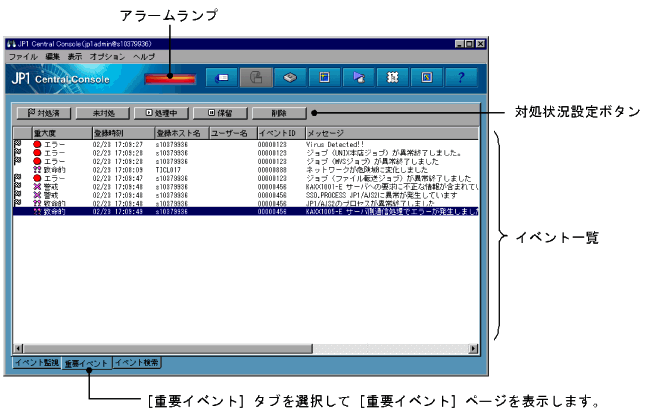Click the メッセージ column header
This screenshot has width=663, height=417.
coord(392,133)
